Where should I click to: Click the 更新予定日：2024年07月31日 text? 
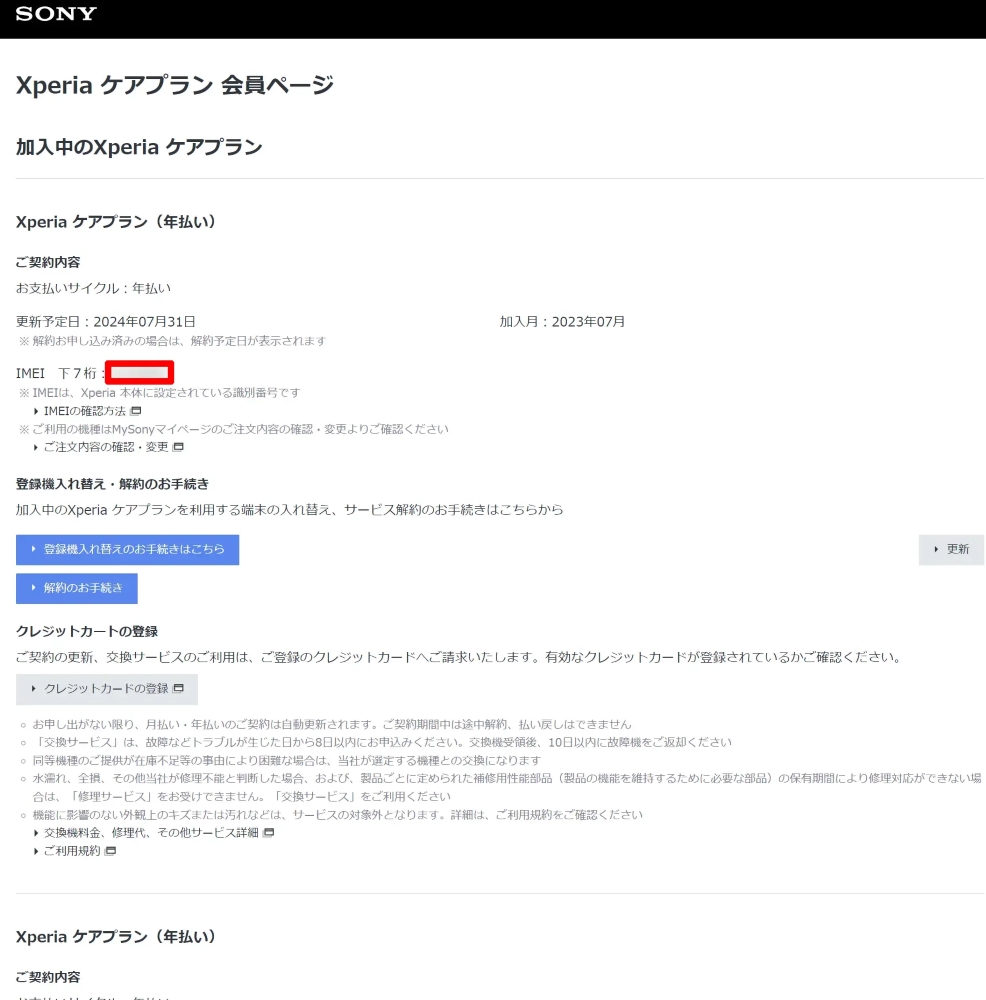coord(106,322)
